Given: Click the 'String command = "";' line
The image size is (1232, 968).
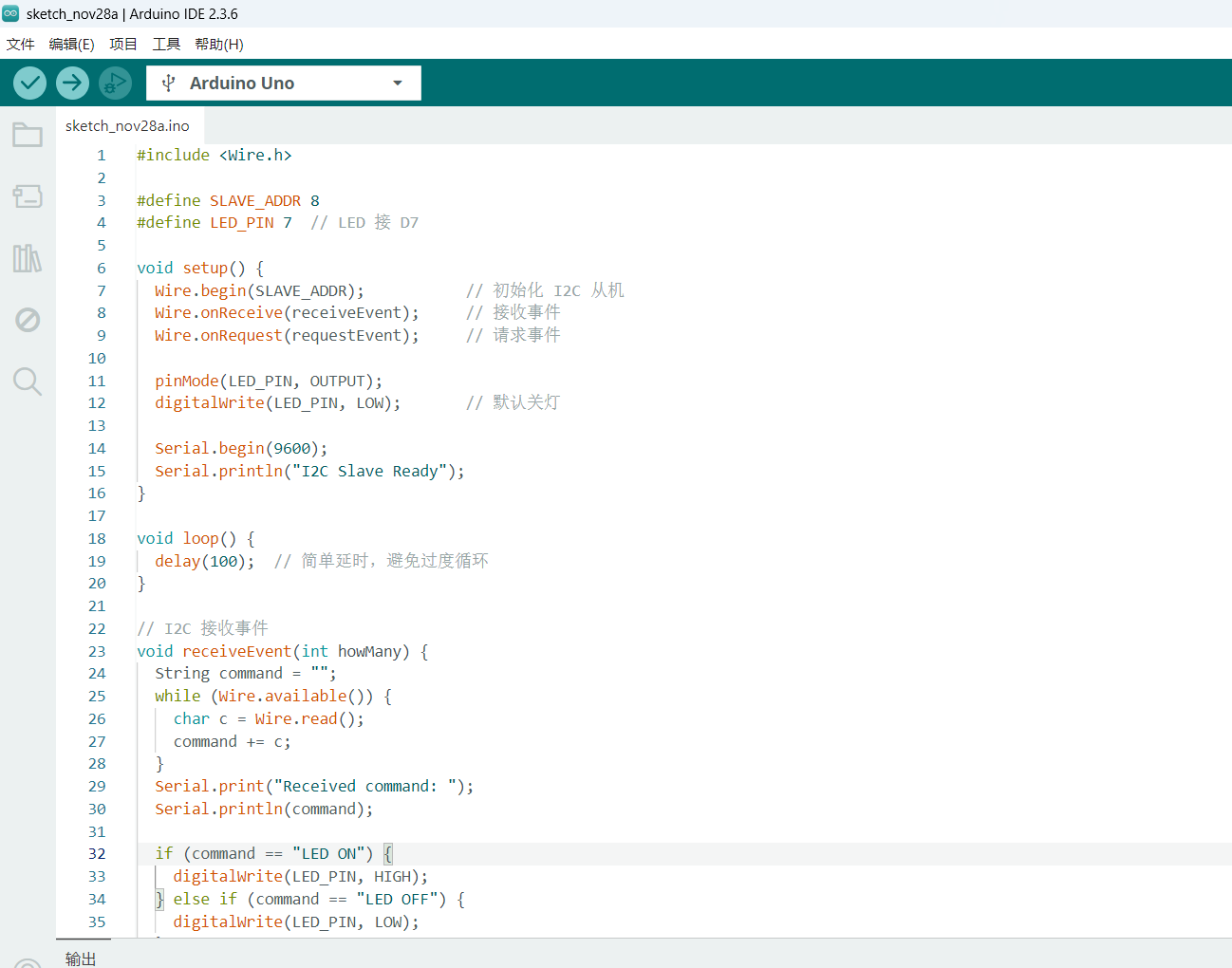Looking at the screenshot, I should pyautogui.click(x=246, y=674).
